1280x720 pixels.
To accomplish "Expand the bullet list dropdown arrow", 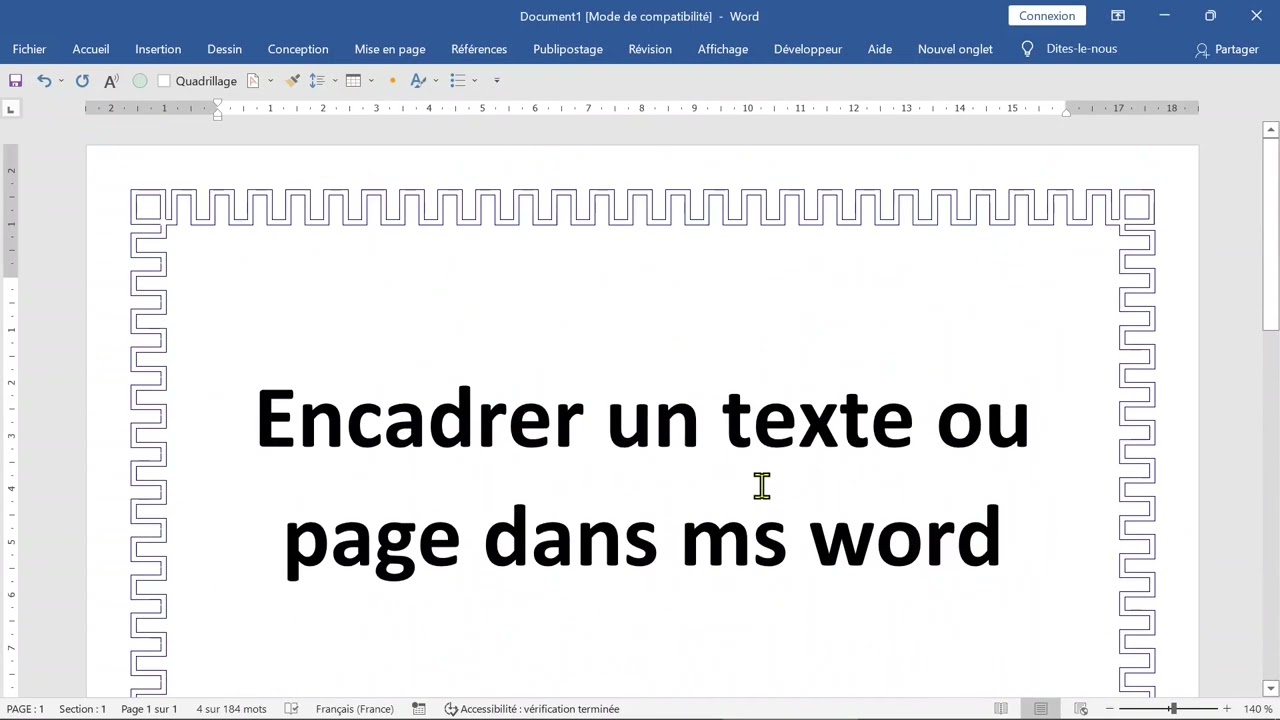I will pyautogui.click(x=475, y=81).
